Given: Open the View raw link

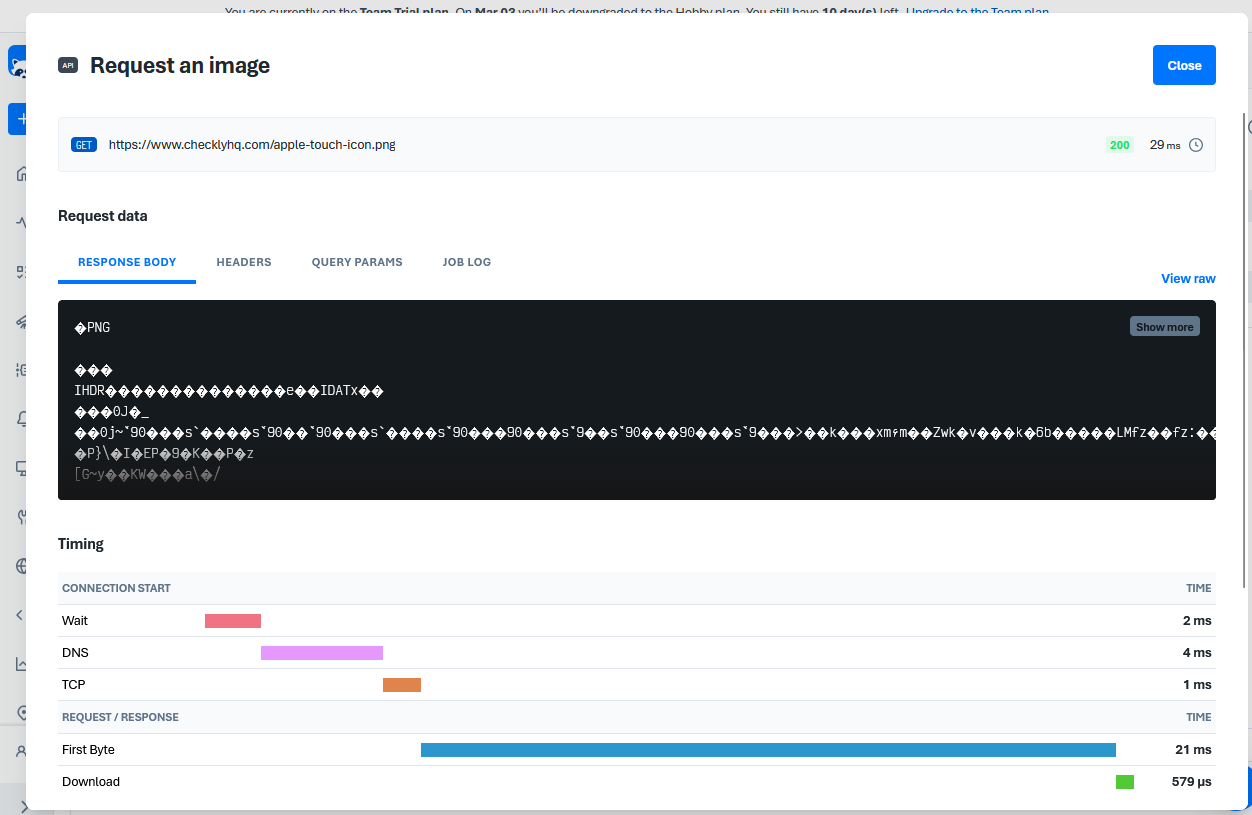Looking at the screenshot, I should click(x=1188, y=278).
